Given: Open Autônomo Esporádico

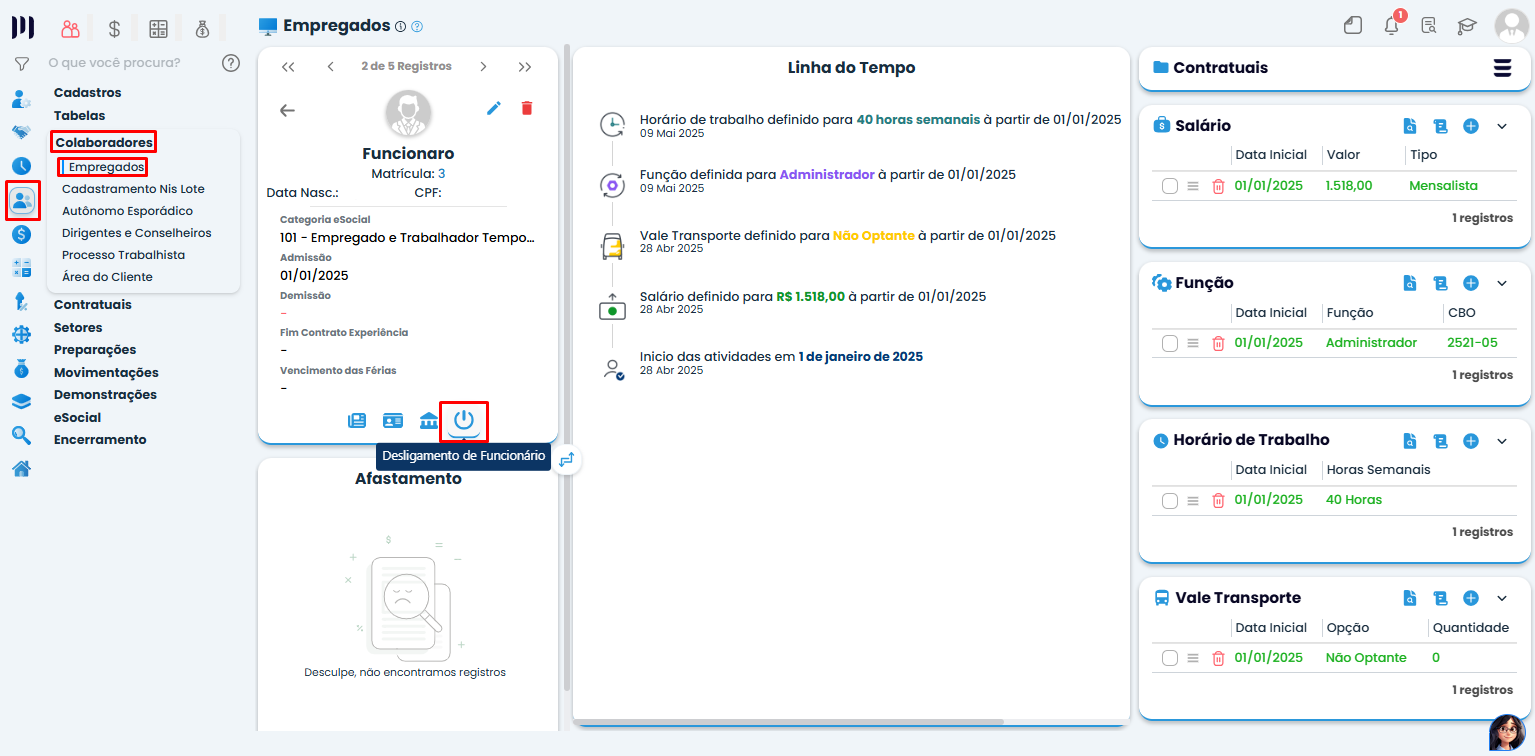Looking at the screenshot, I should 127,211.
